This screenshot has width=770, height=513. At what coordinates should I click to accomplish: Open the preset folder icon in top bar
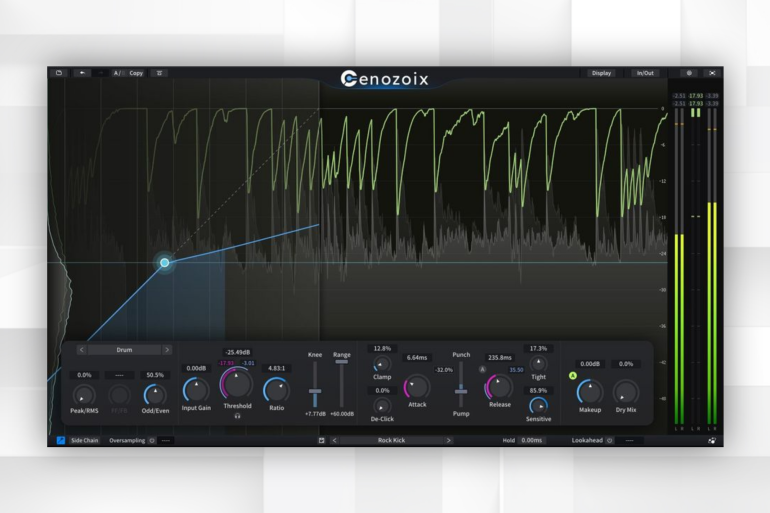(x=59, y=73)
